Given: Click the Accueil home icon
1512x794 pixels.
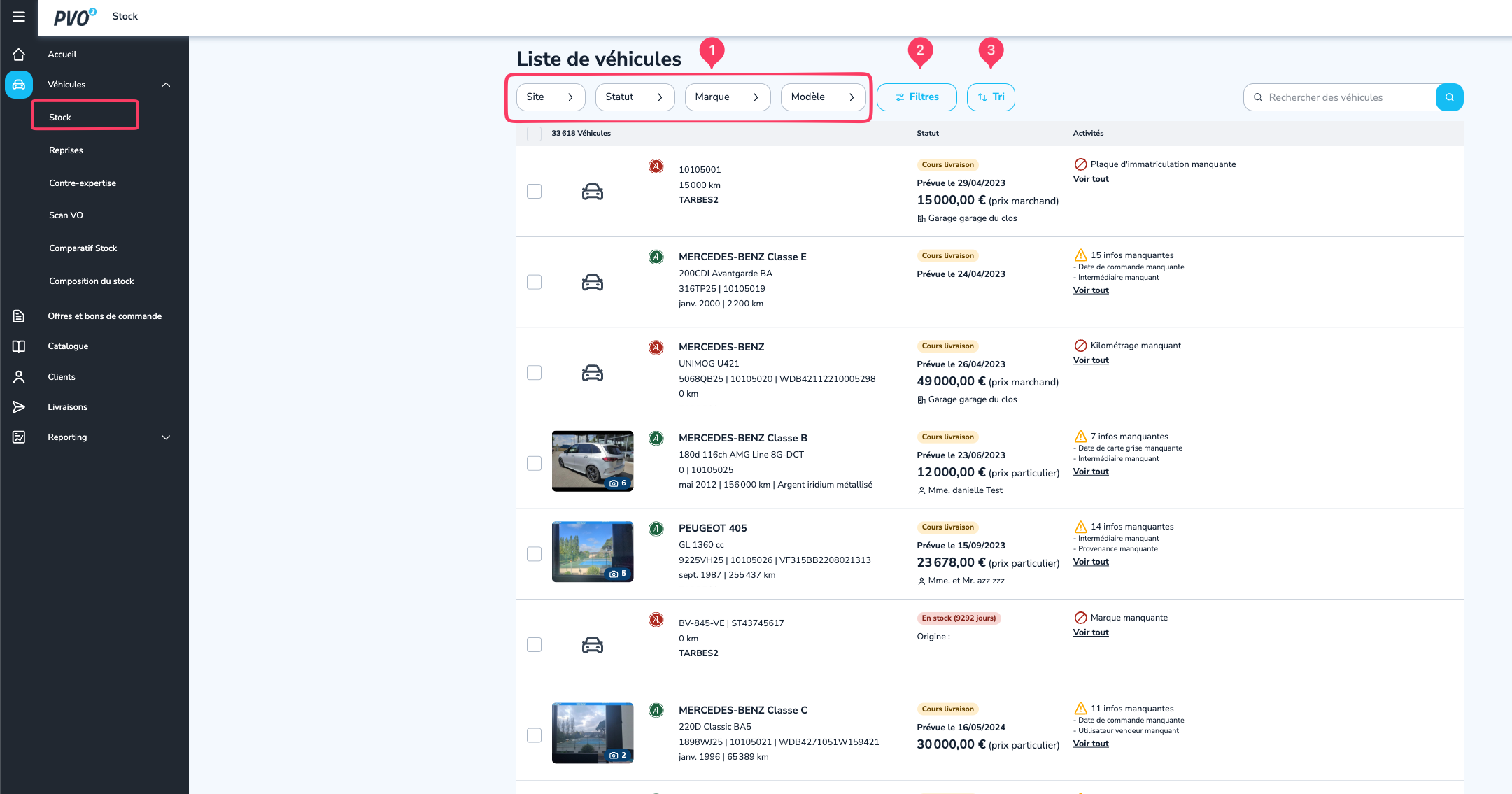Looking at the screenshot, I should (19, 54).
